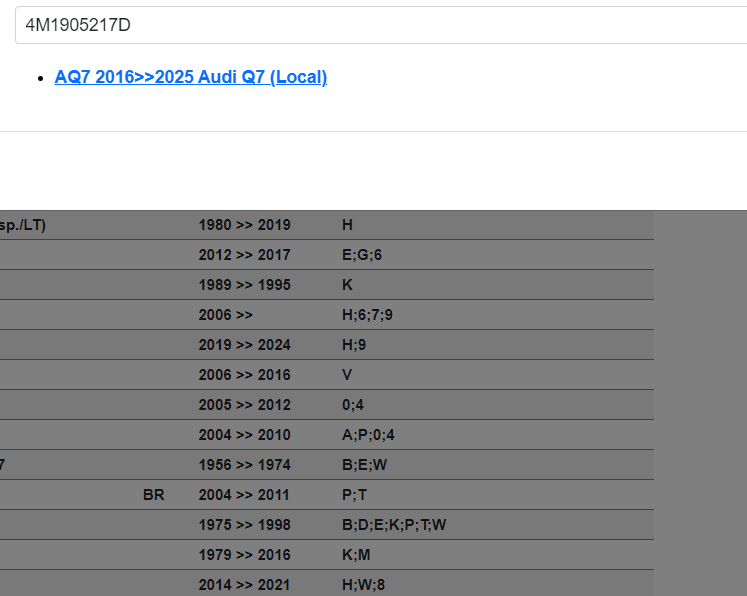The height and width of the screenshot is (596, 747).
Task: Select the BR market cell
Action: pyautogui.click(x=153, y=495)
